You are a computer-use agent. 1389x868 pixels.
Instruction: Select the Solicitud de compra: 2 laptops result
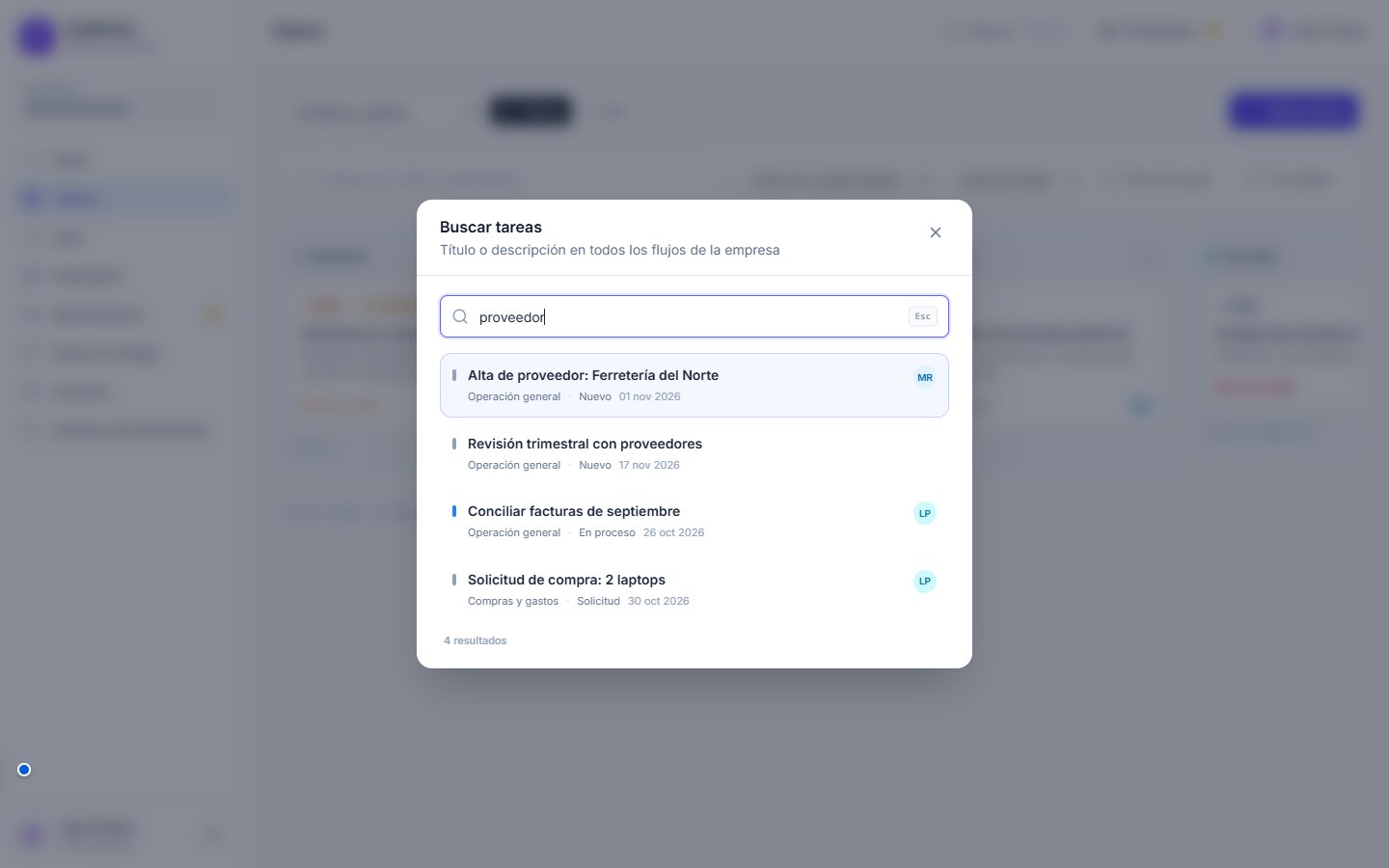[694, 589]
